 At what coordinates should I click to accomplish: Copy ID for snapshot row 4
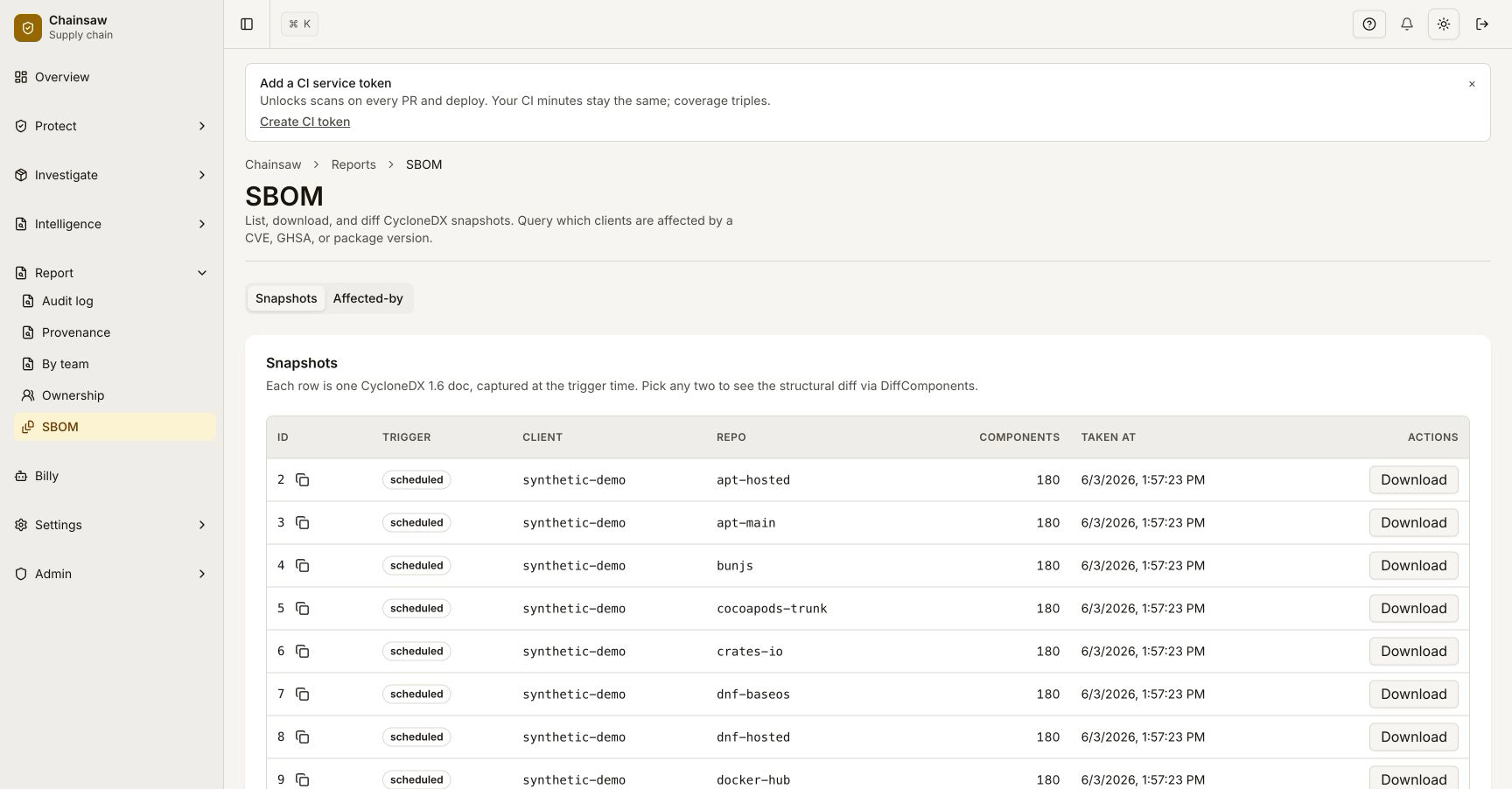302,565
